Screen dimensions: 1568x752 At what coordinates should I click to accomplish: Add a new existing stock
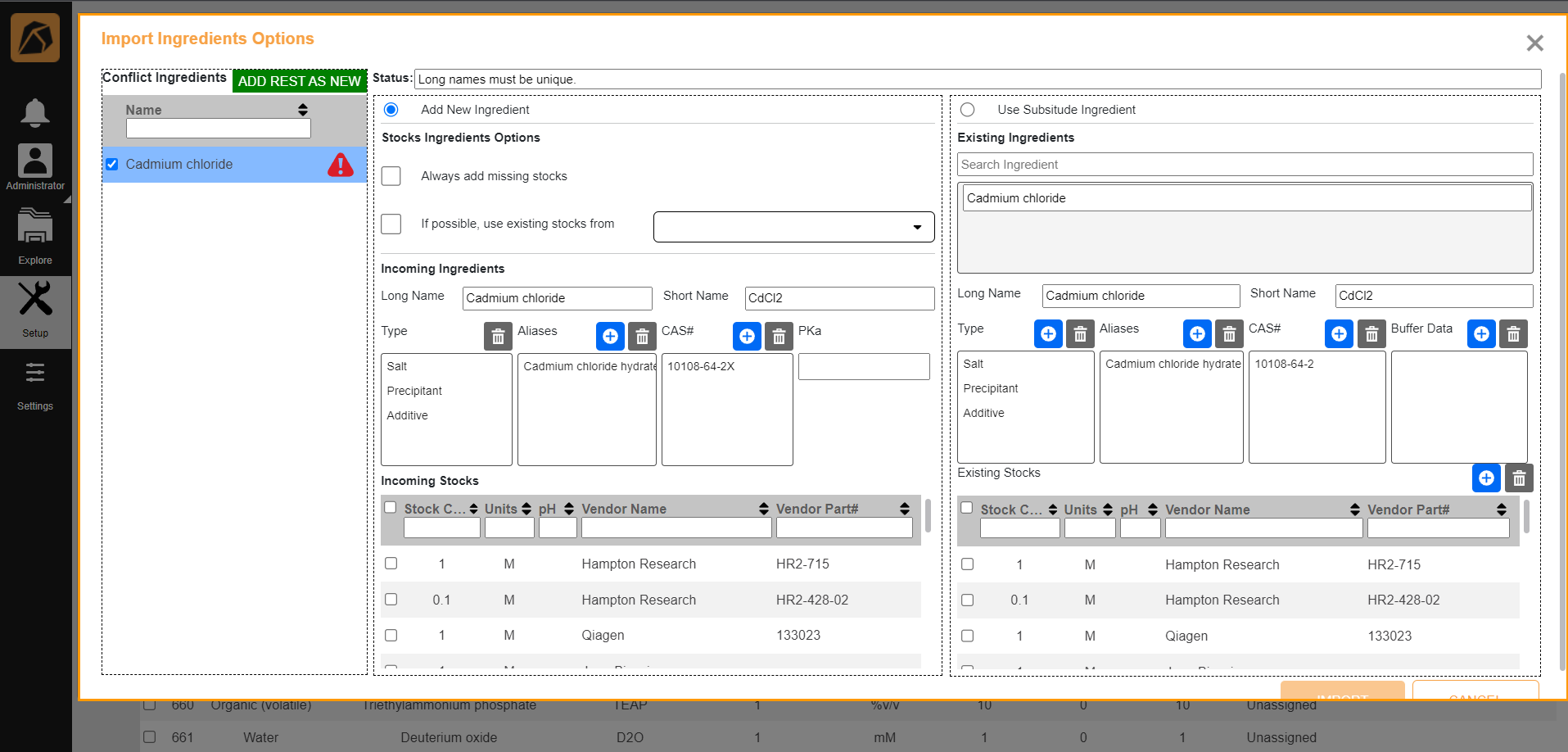1486,478
